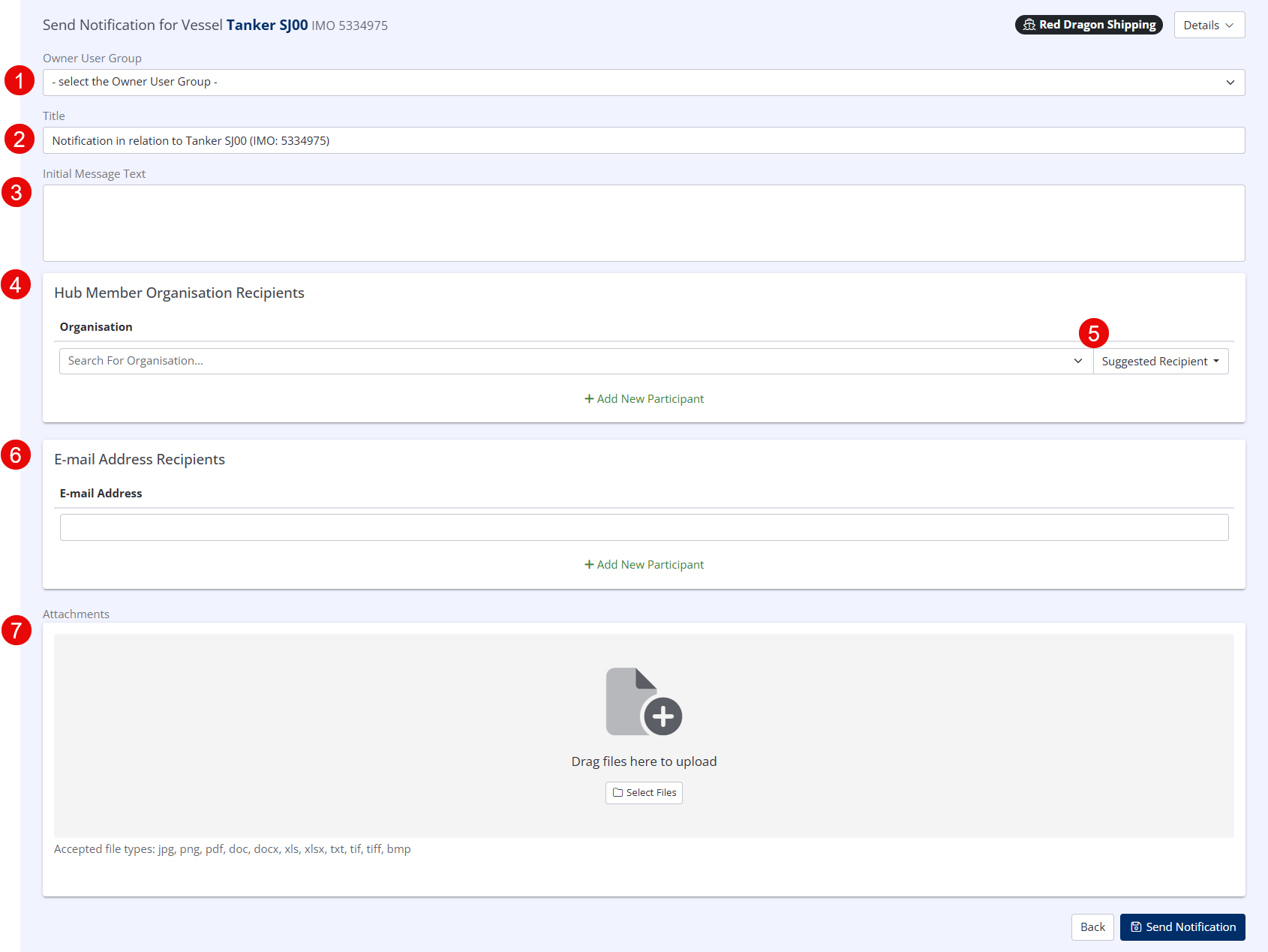Click the red number 4 marker
This screenshot has height=952, width=1268.
pyautogui.click(x=16, y=285)
